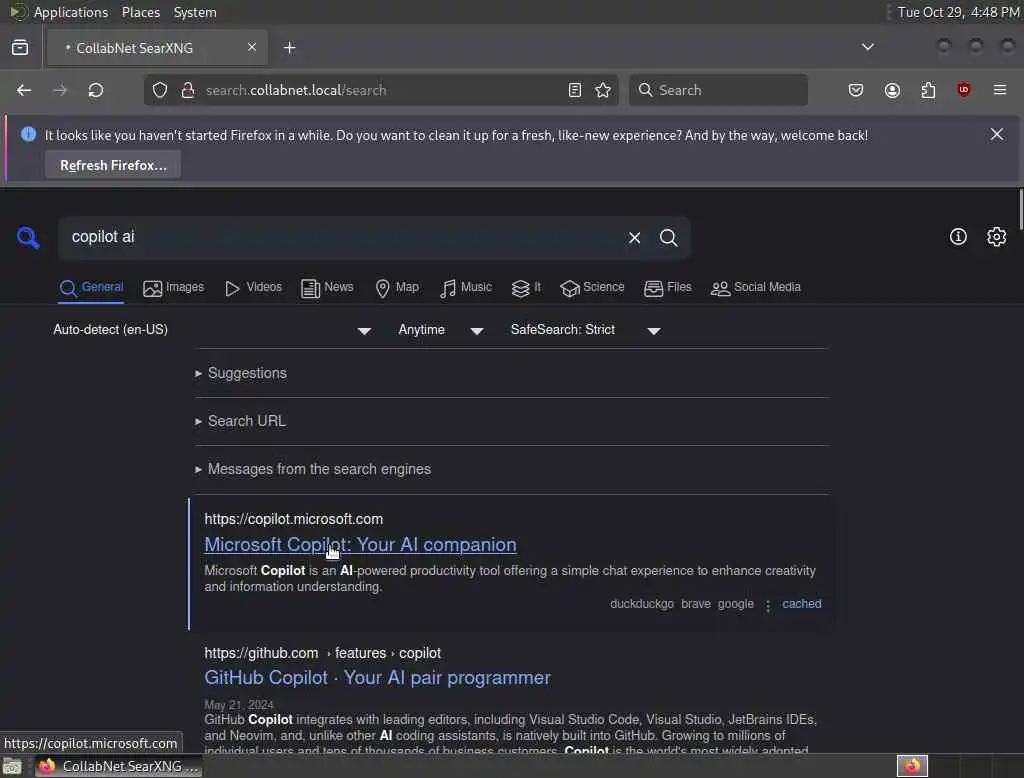
Task: Open Microsoft Copilot: Your AI companion link
Action: click(x=360, y=545)
